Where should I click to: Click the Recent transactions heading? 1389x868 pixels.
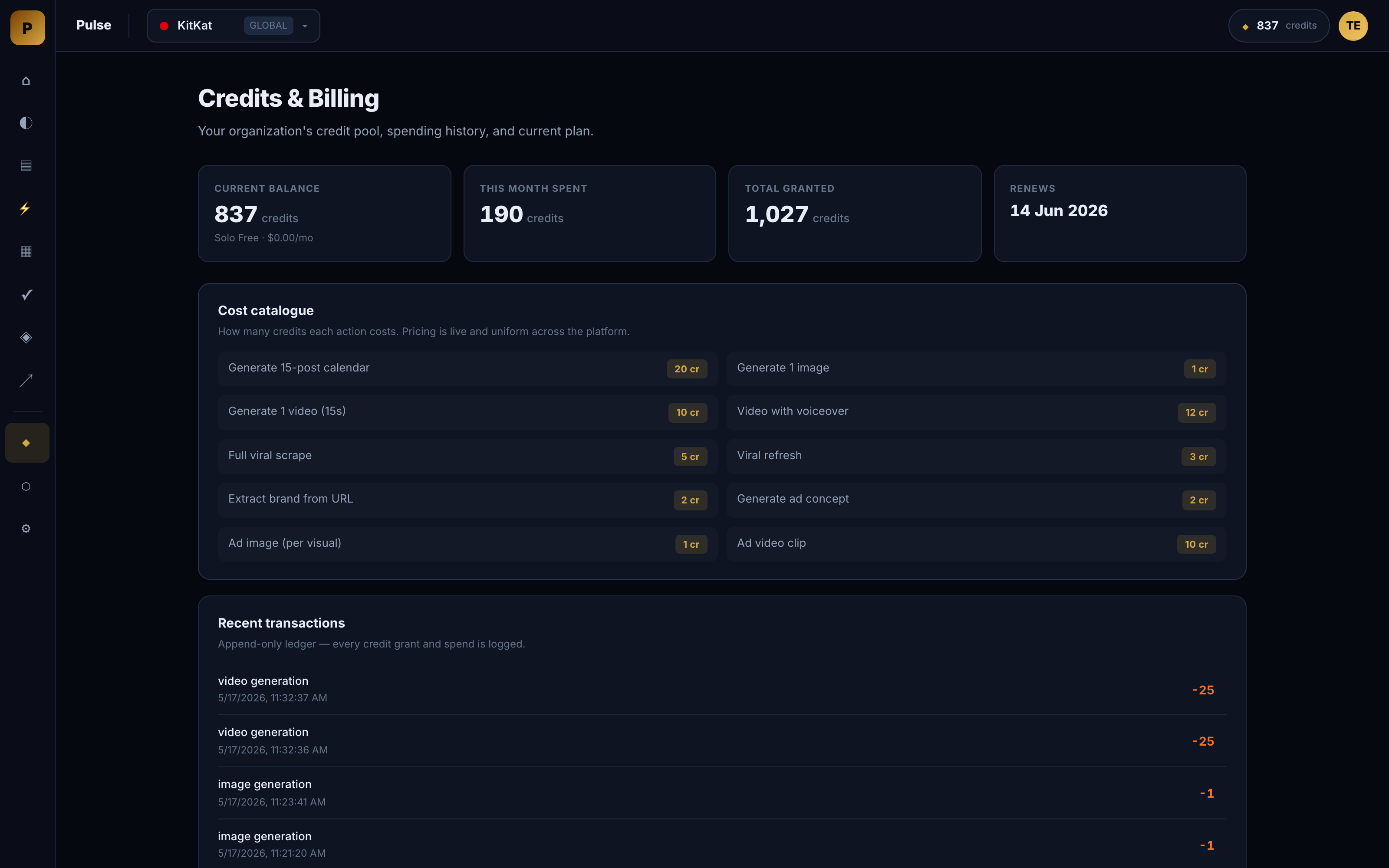(x=281, y=623)
